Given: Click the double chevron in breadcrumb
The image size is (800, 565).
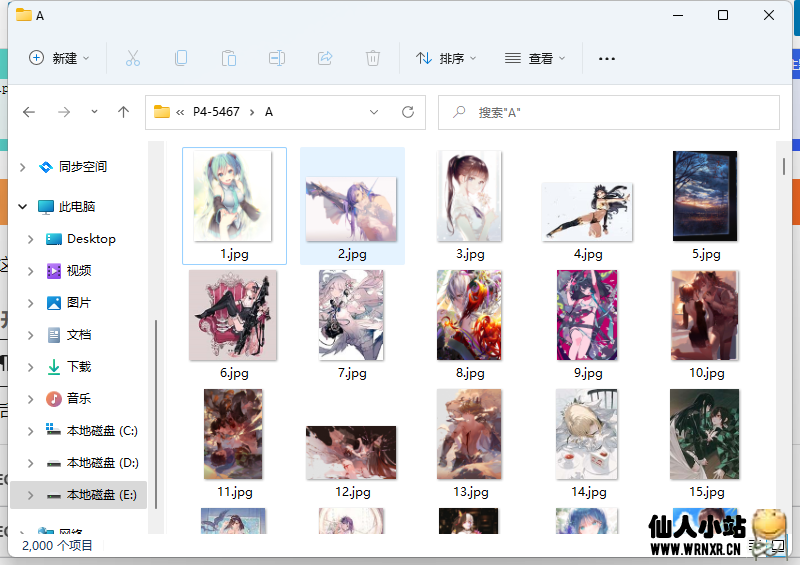Looking at the screenshot, I should click(x=180, y=112).
